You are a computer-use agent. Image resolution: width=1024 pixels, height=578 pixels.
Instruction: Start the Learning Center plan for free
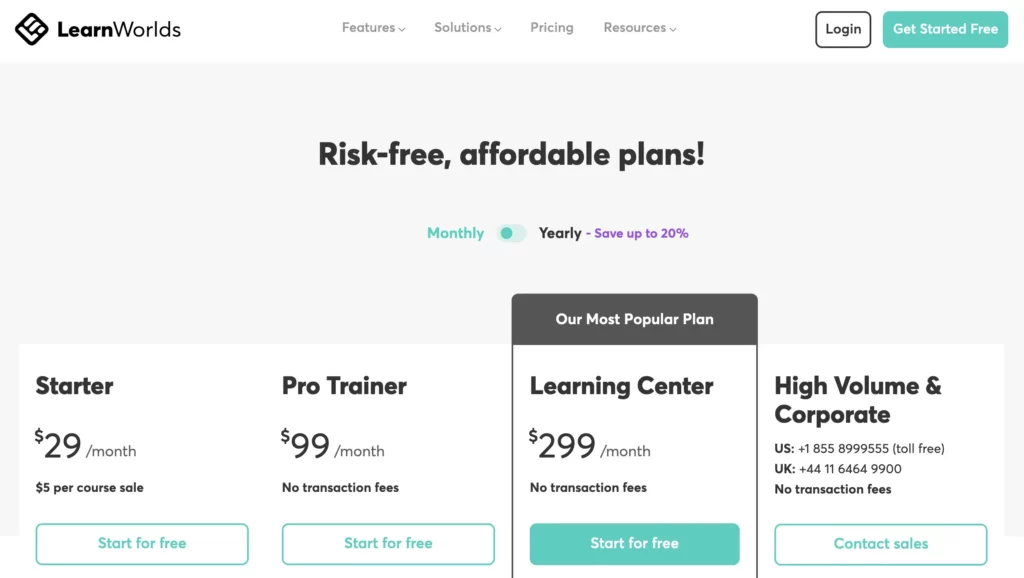634,543
